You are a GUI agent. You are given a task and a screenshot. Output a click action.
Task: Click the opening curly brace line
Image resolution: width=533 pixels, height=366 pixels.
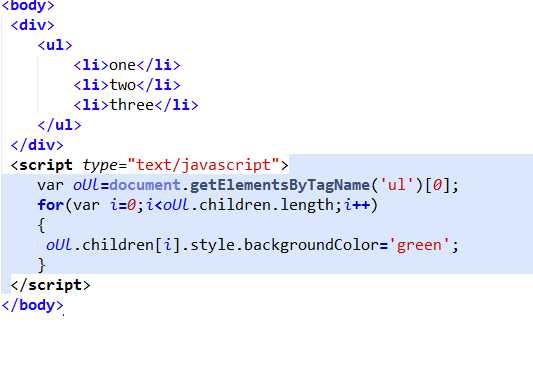tap(41, 225)
